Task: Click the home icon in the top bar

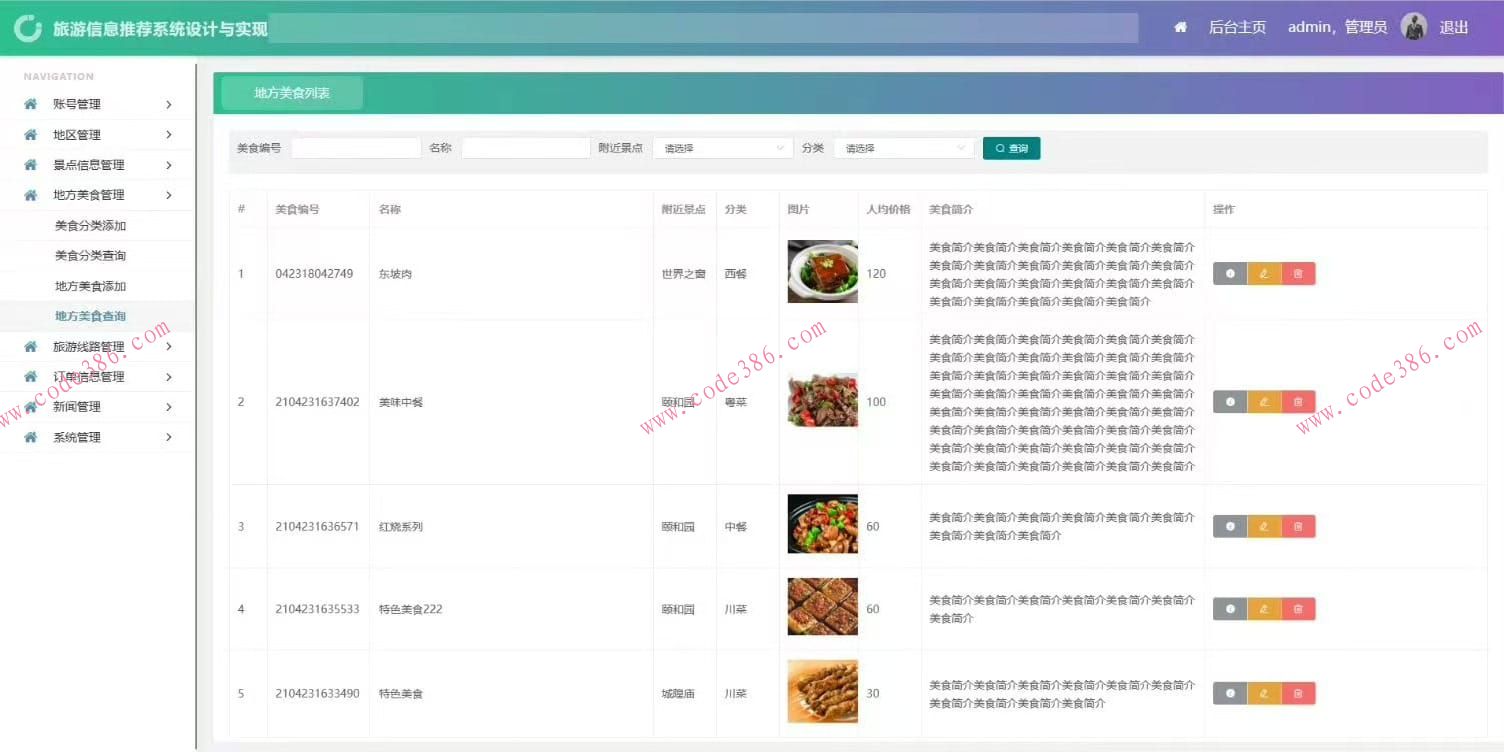Action: coord(1180,27)
